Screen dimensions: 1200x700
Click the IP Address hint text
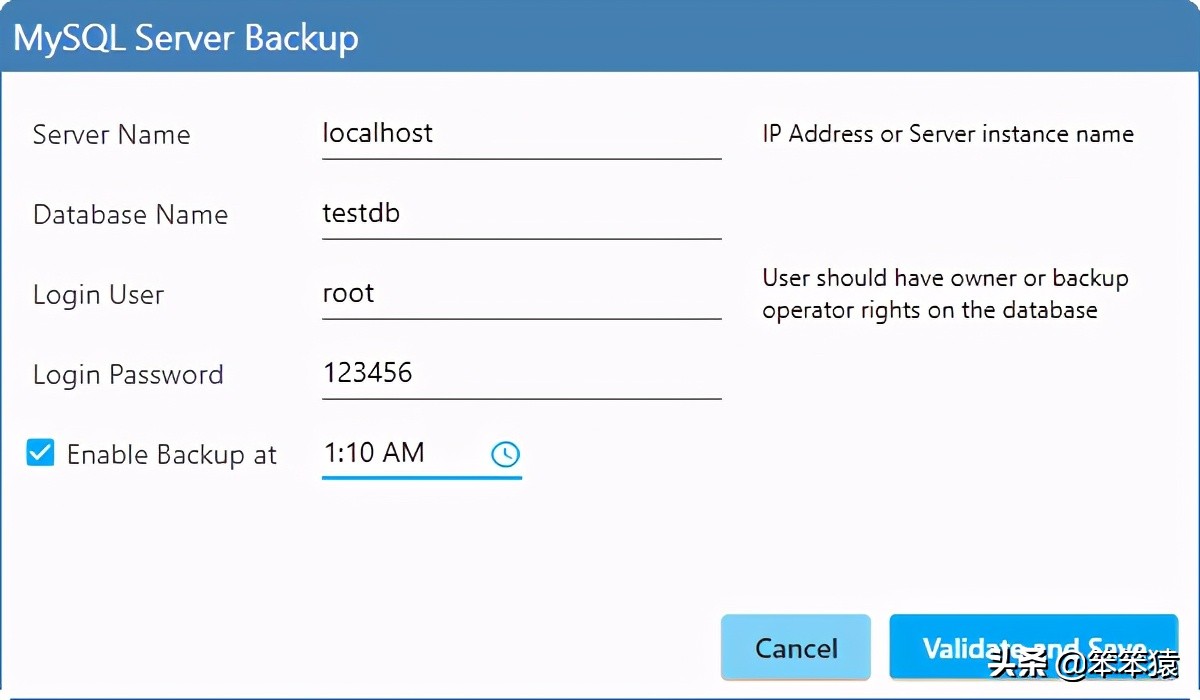(948, 133)
